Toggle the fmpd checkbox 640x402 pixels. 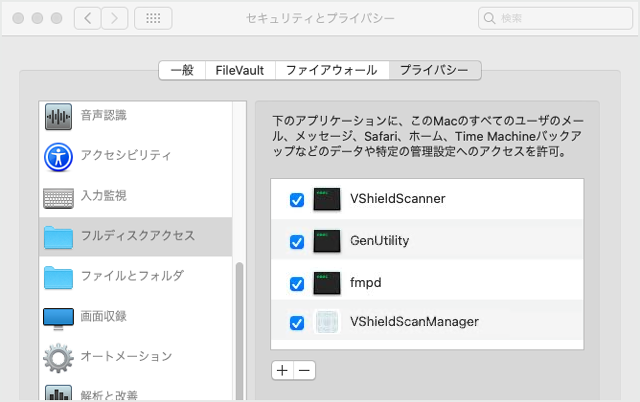click(x=297, y=284)
